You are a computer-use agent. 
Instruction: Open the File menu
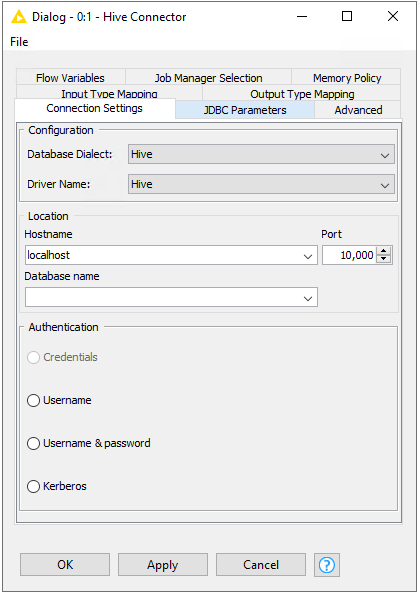coord(19,42)
